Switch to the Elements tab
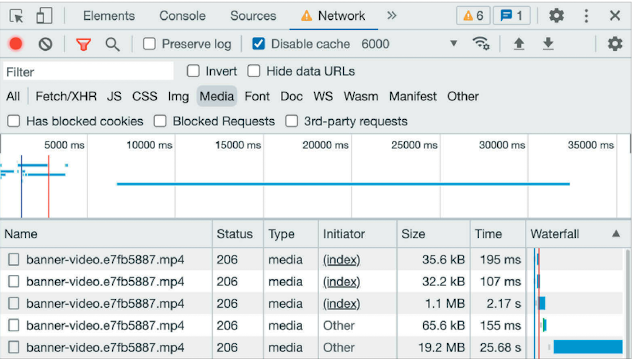The width and height of the screenshot is (634, 360). [x=109, y=16]
